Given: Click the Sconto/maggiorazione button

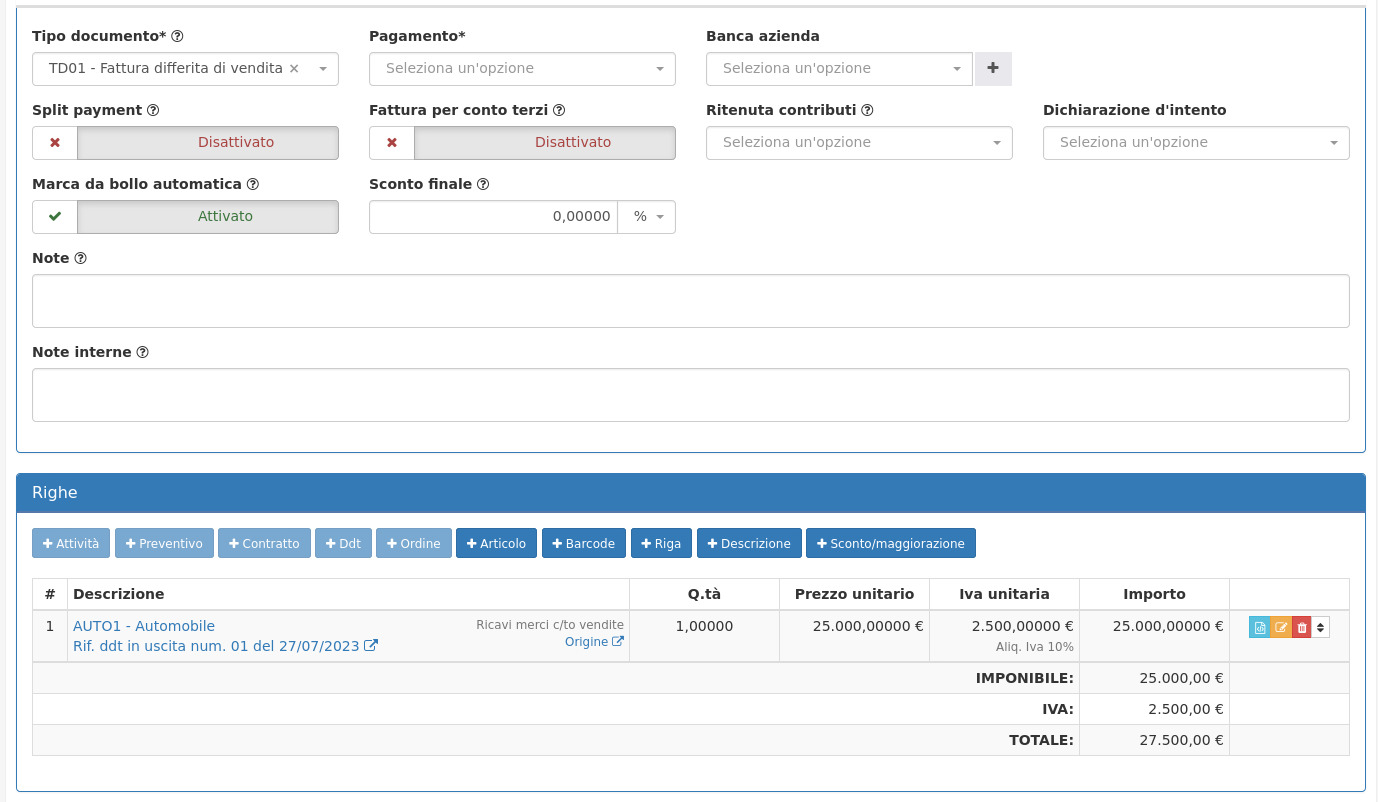Looking at the screenshot, I should tap(890, 543).
